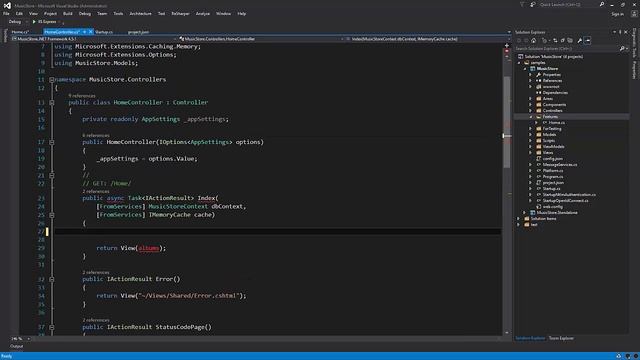640x360 pixels.
Task: Toggle Preview Selected Items button
Action: (588, 40)
